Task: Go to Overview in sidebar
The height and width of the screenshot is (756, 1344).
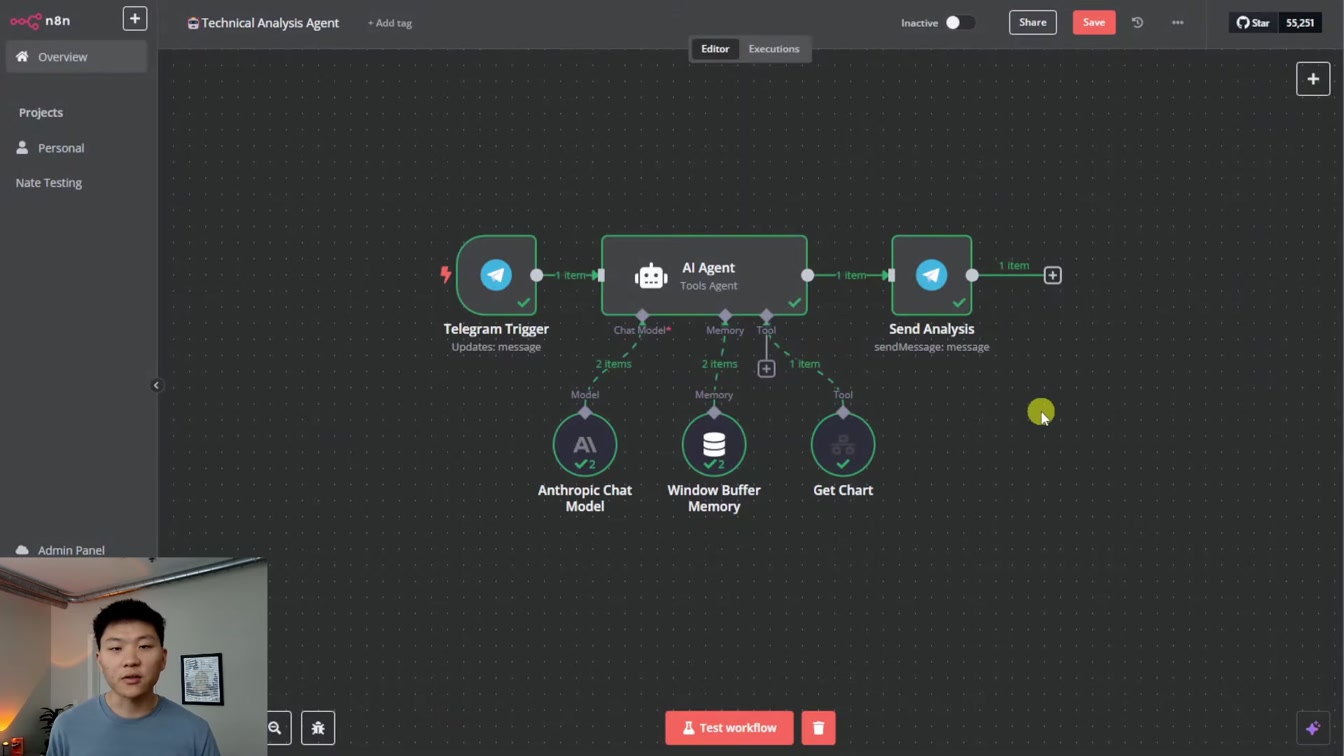Action: click(77, 57)
